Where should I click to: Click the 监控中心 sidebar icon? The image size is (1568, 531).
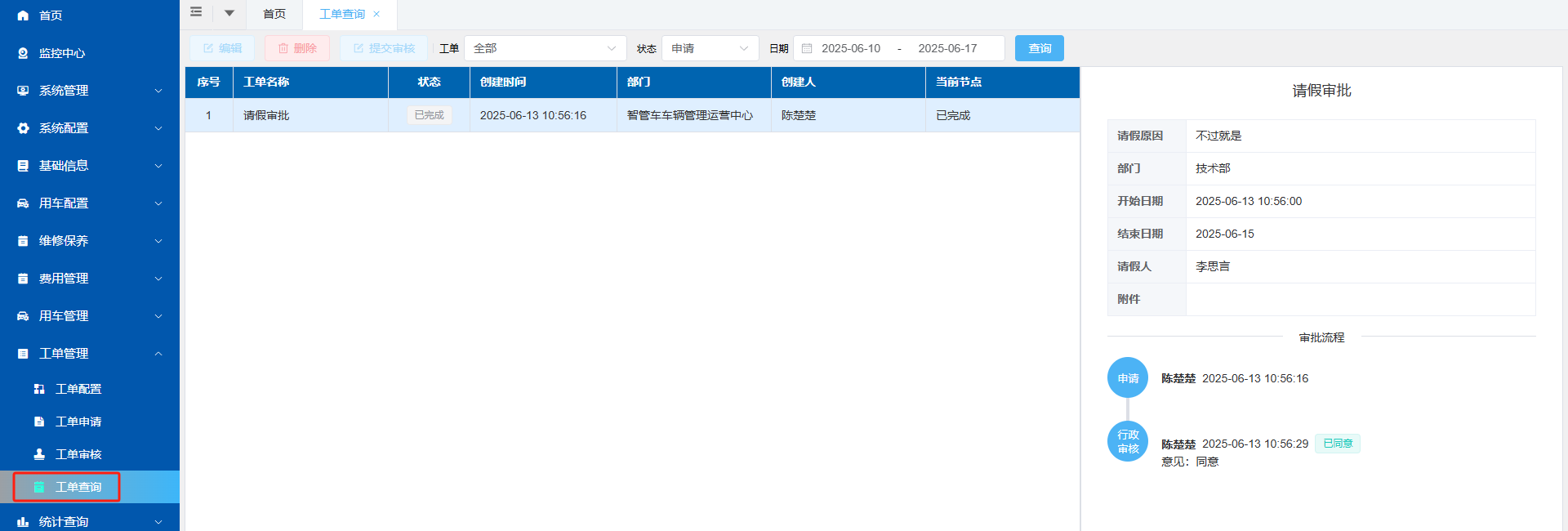pos(23,53)
